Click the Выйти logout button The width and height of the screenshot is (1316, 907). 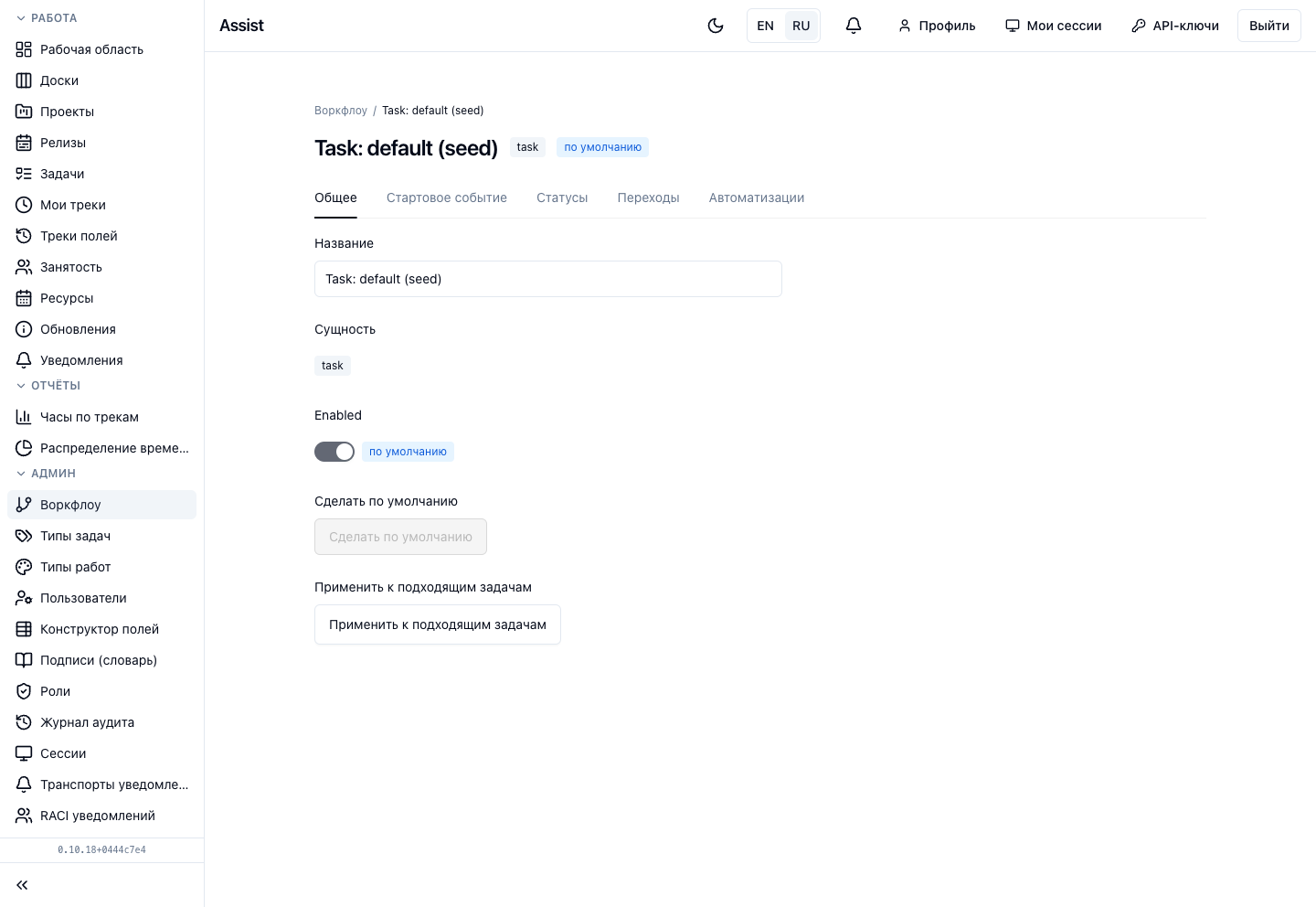pyautogui.click(x=1269, y=26)
